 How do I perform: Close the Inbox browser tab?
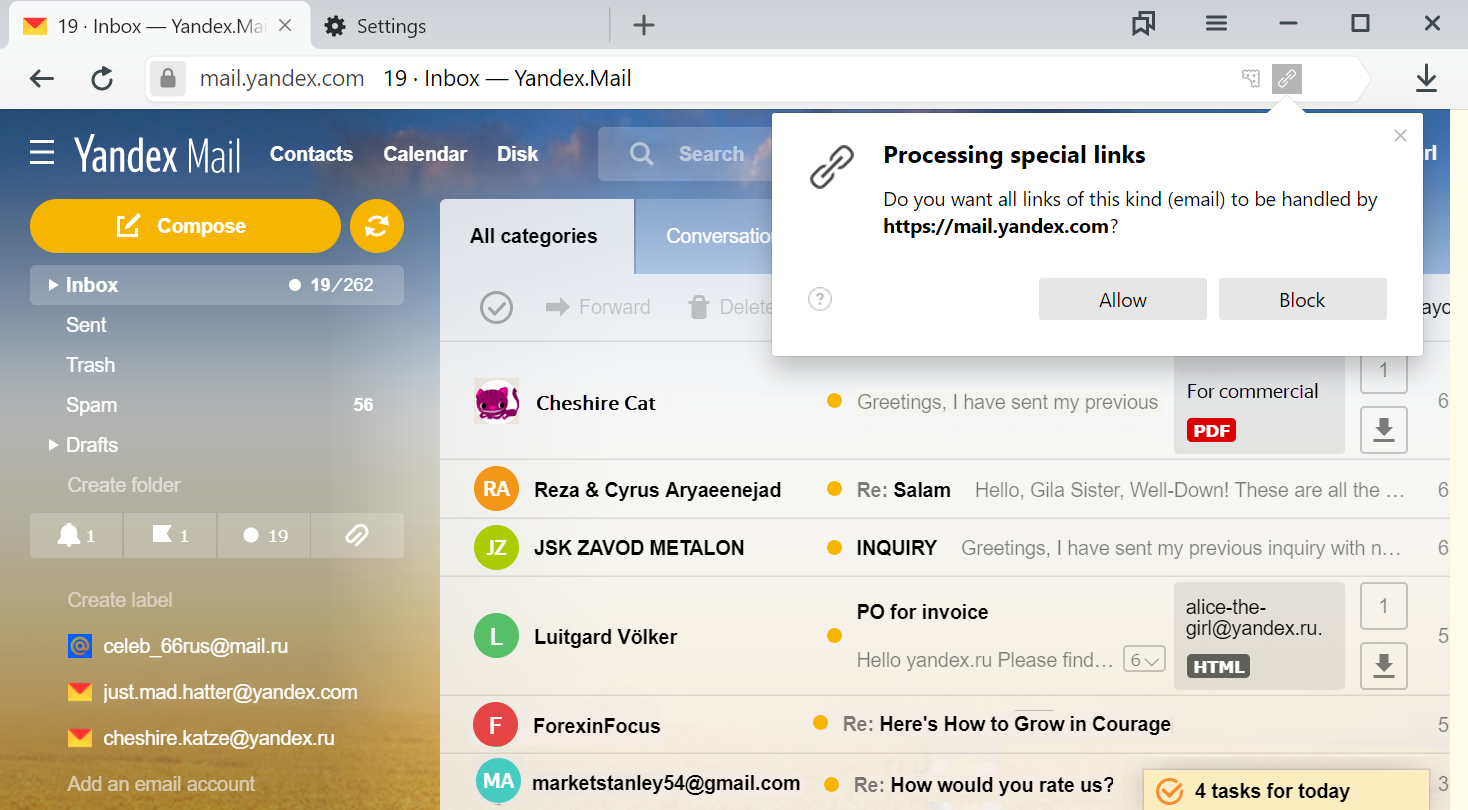[286, 26]
